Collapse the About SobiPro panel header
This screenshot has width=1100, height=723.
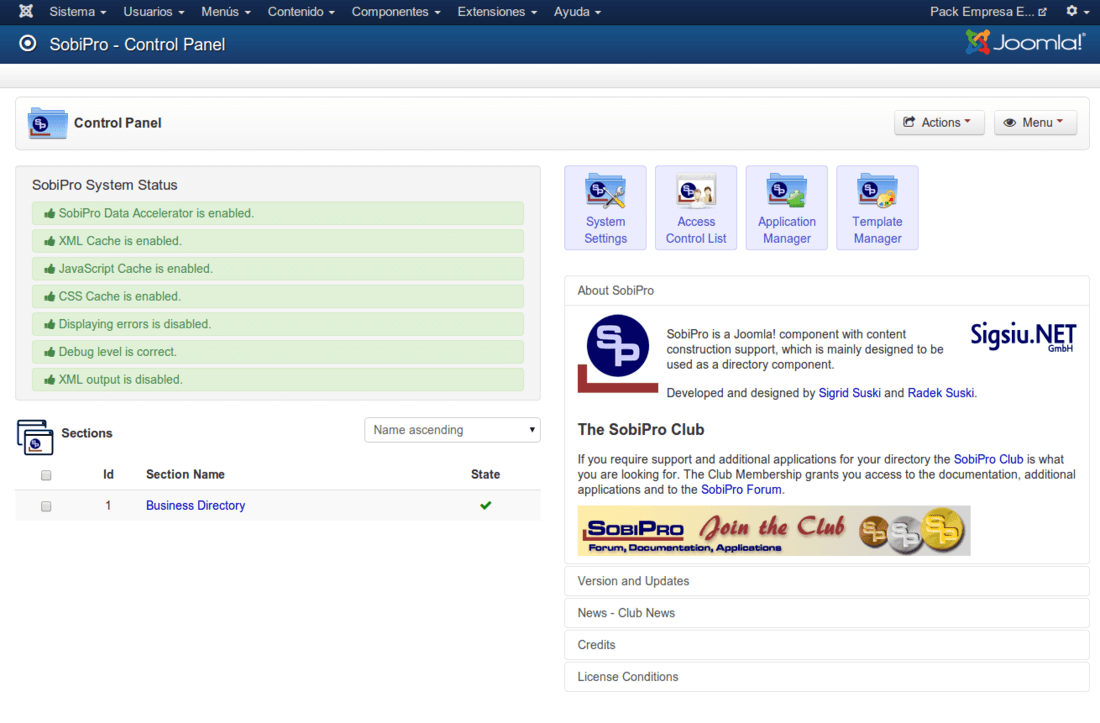(x=826, y=290)
